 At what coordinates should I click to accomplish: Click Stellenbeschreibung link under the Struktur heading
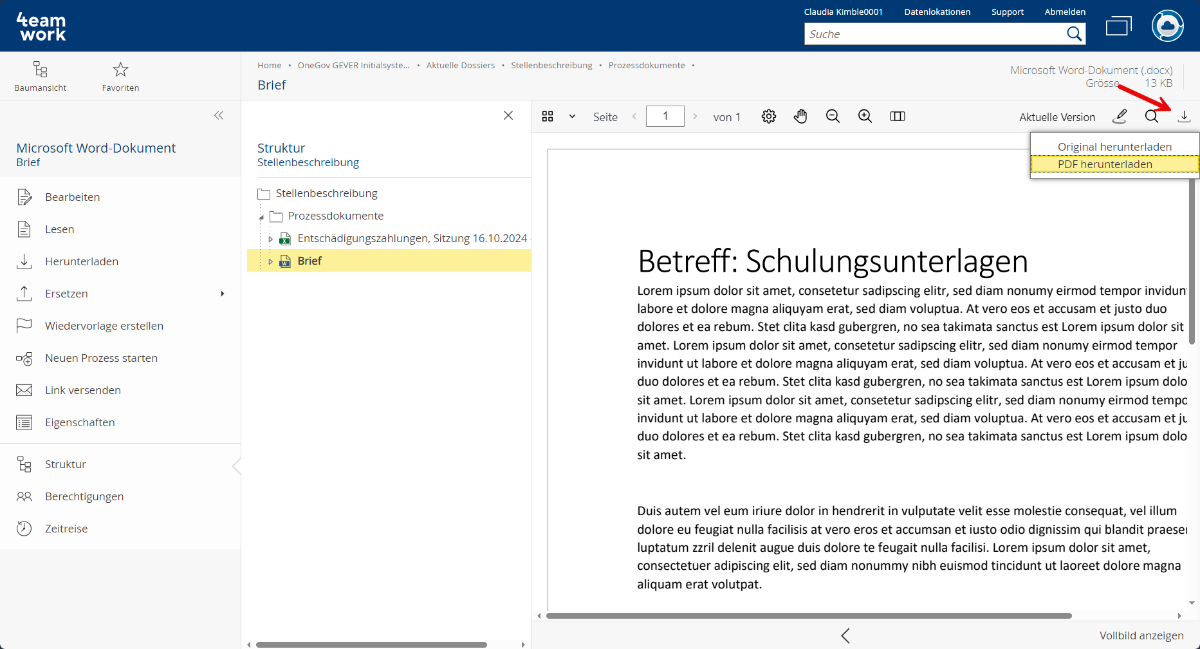308,162
